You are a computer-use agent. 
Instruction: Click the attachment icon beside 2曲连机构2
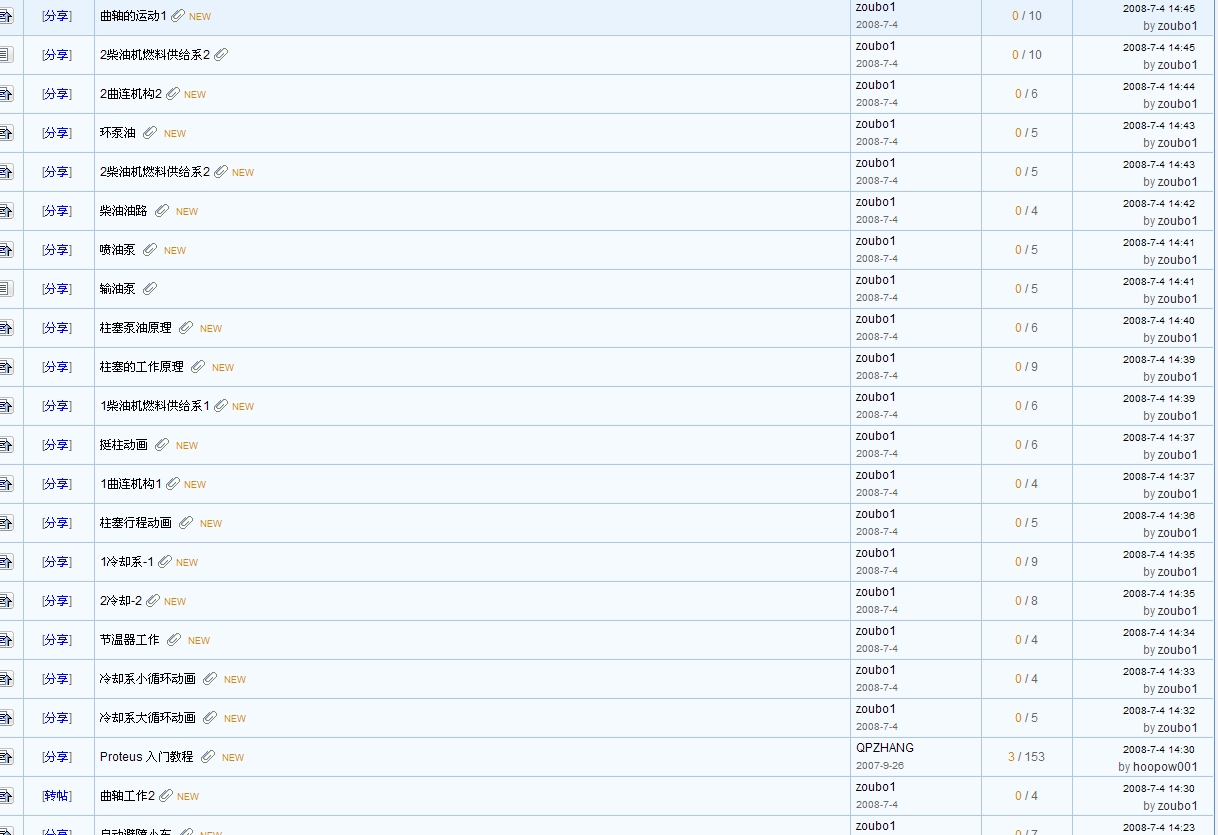click(x=173, y=94)
